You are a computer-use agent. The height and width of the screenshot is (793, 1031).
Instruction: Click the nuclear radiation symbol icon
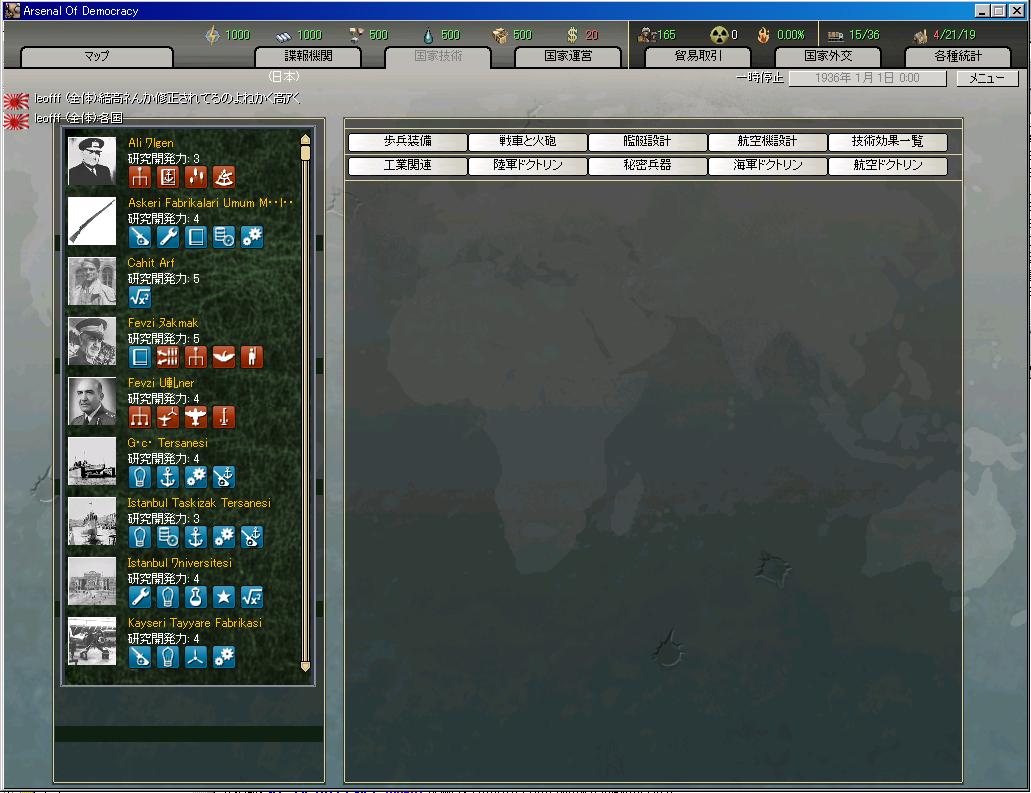tap(719, 35)
